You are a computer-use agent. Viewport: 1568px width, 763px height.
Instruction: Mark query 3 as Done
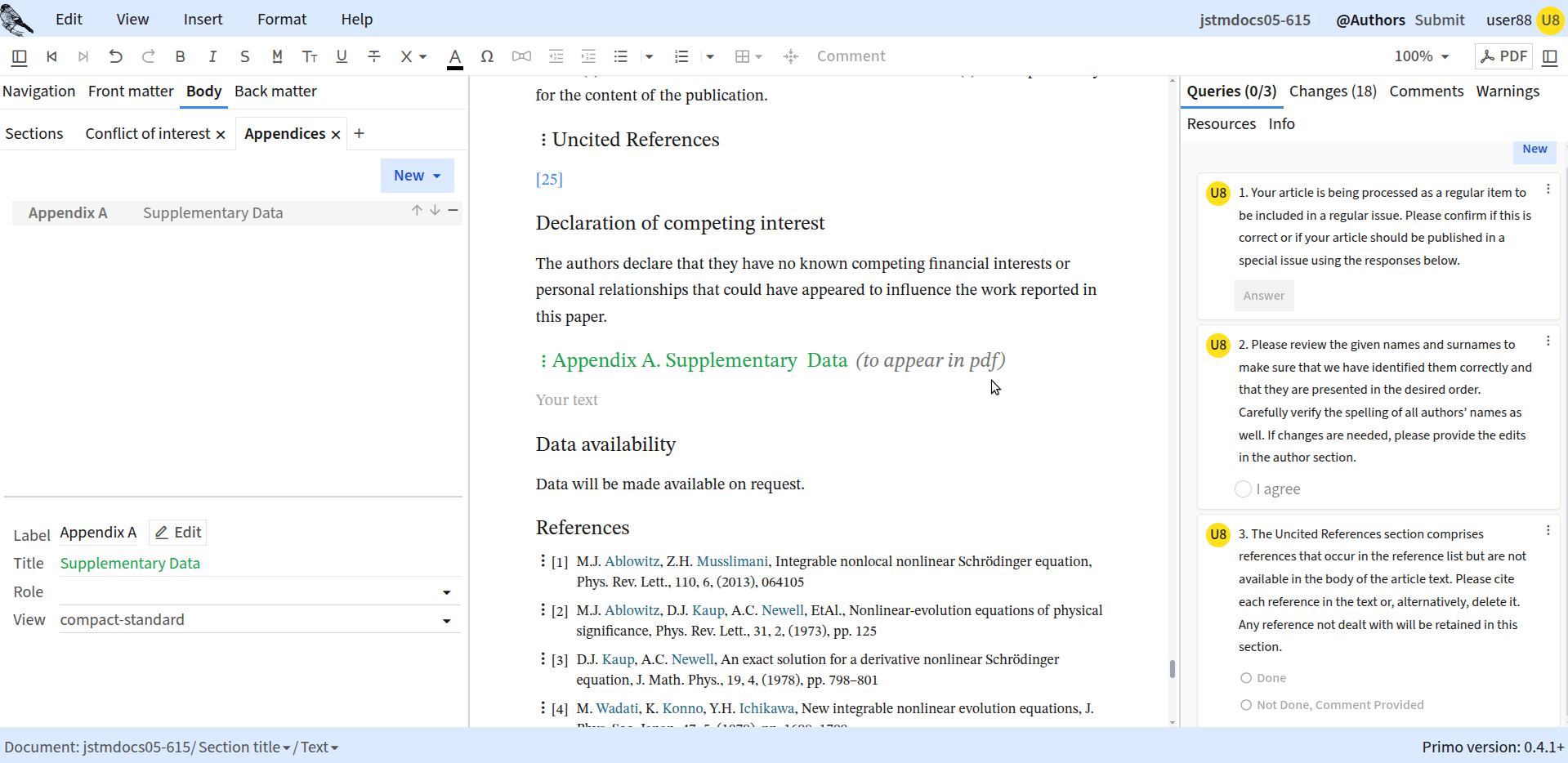point(1246,678)
